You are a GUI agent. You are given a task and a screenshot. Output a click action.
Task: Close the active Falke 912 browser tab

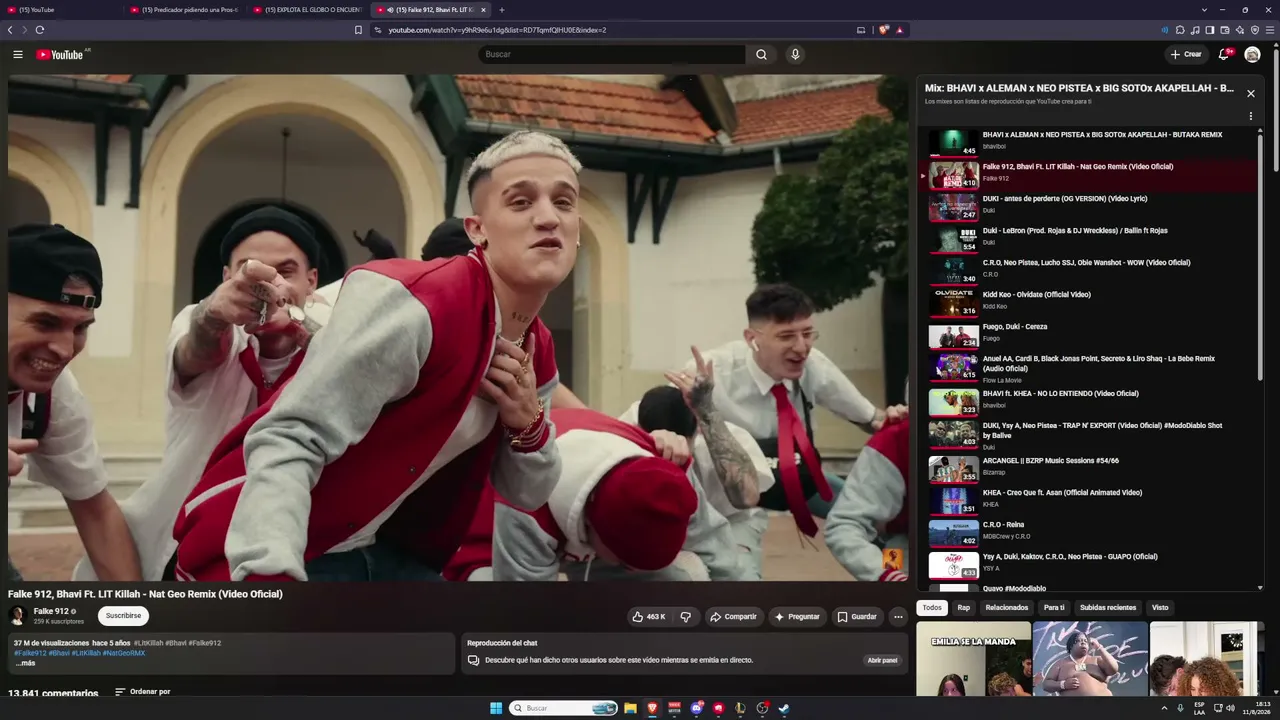point(483,10)
